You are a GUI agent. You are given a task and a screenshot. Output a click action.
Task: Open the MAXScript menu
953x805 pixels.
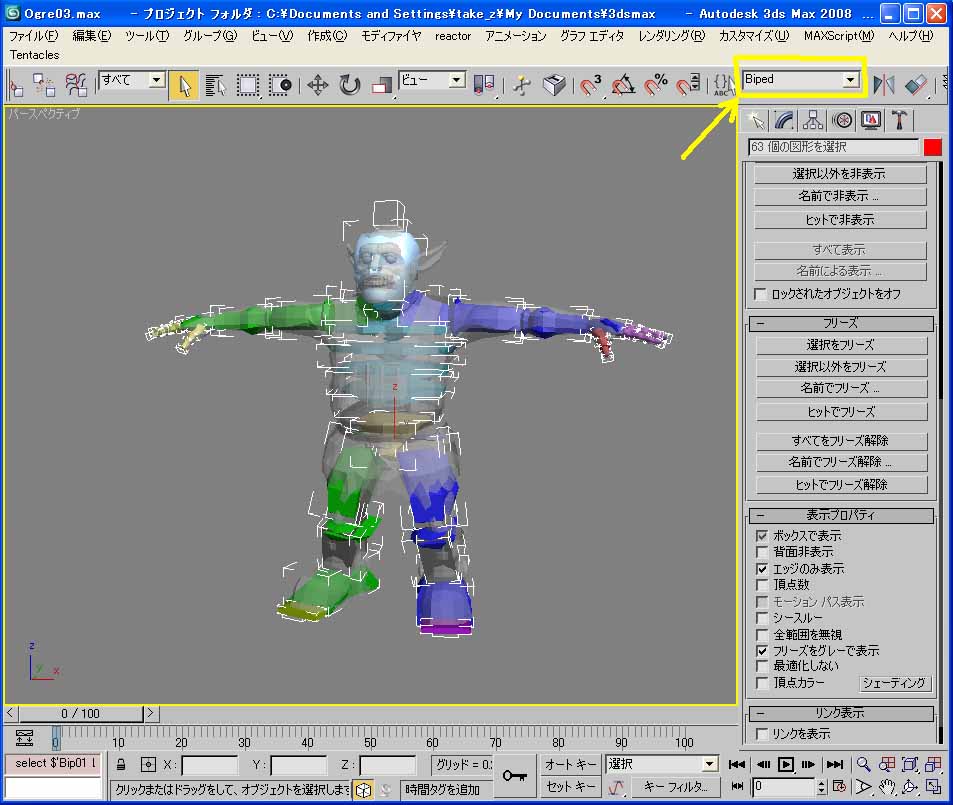pos(838,35)
